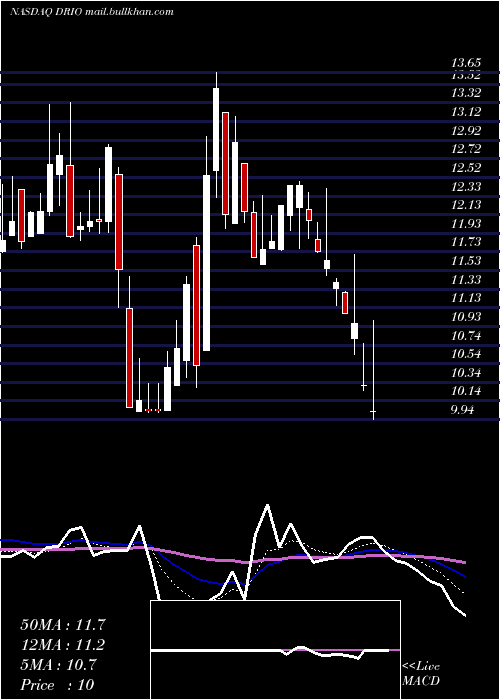Click the 11.53 price axis label
This screenshot has height=700, width=500.
point(466,261)
